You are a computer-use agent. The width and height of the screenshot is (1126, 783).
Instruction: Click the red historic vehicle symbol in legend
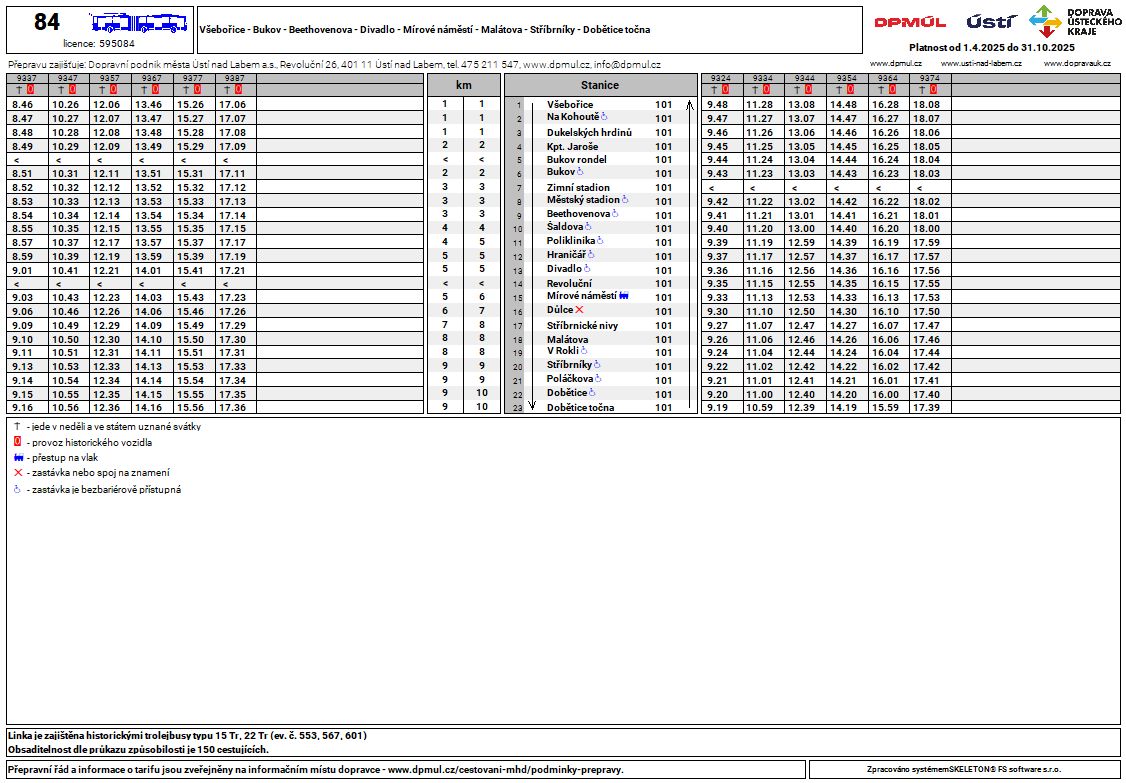pyautogui.click(x=17, y=442)
